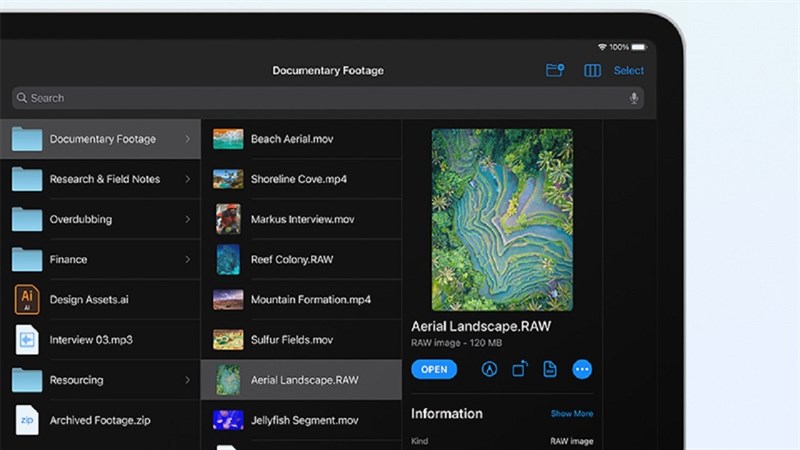Click the Design Assets.ai file name
The height and width of the screenshot is (450, 800).
tap(89, 299)
